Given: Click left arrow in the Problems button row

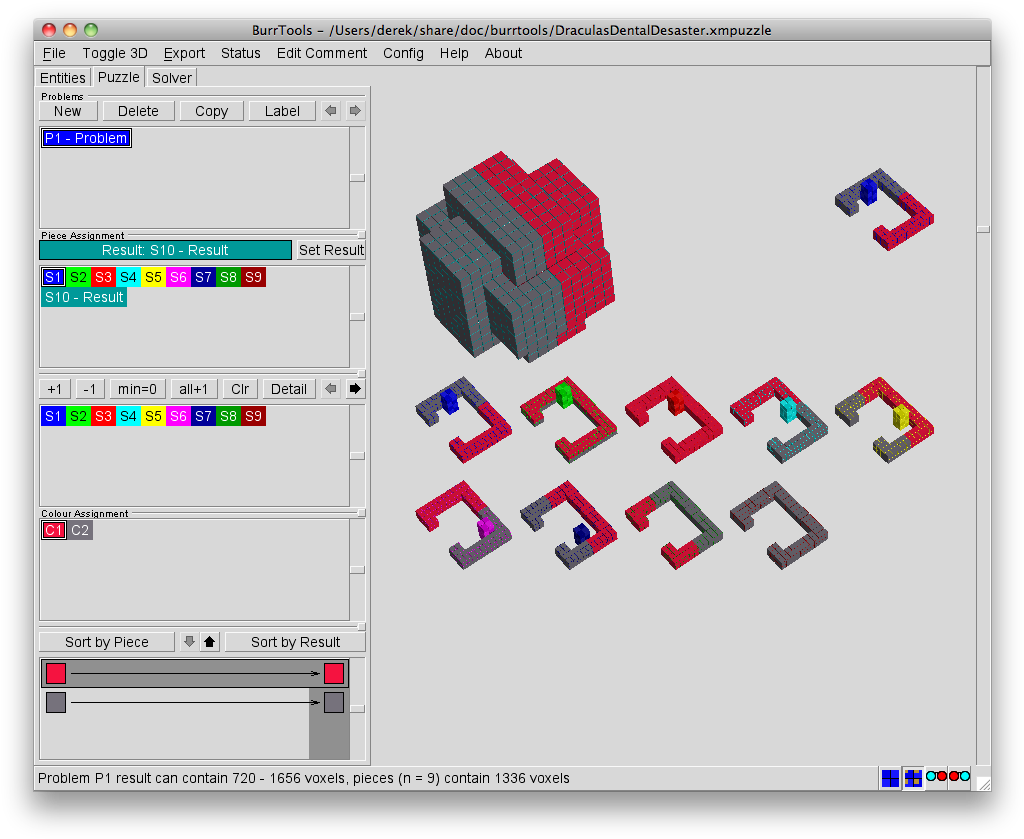Looking at the screenshot, I should pos(331,111).
